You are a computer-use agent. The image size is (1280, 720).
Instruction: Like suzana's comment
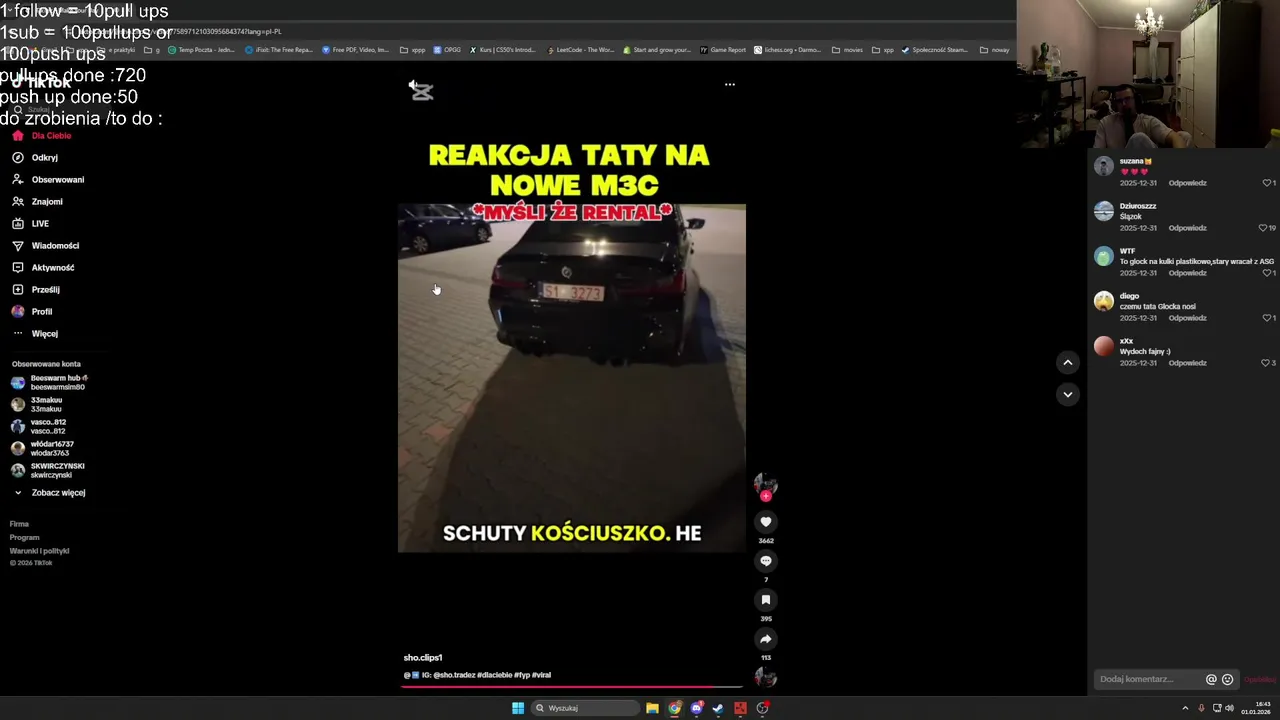(x=1266, y=183)
